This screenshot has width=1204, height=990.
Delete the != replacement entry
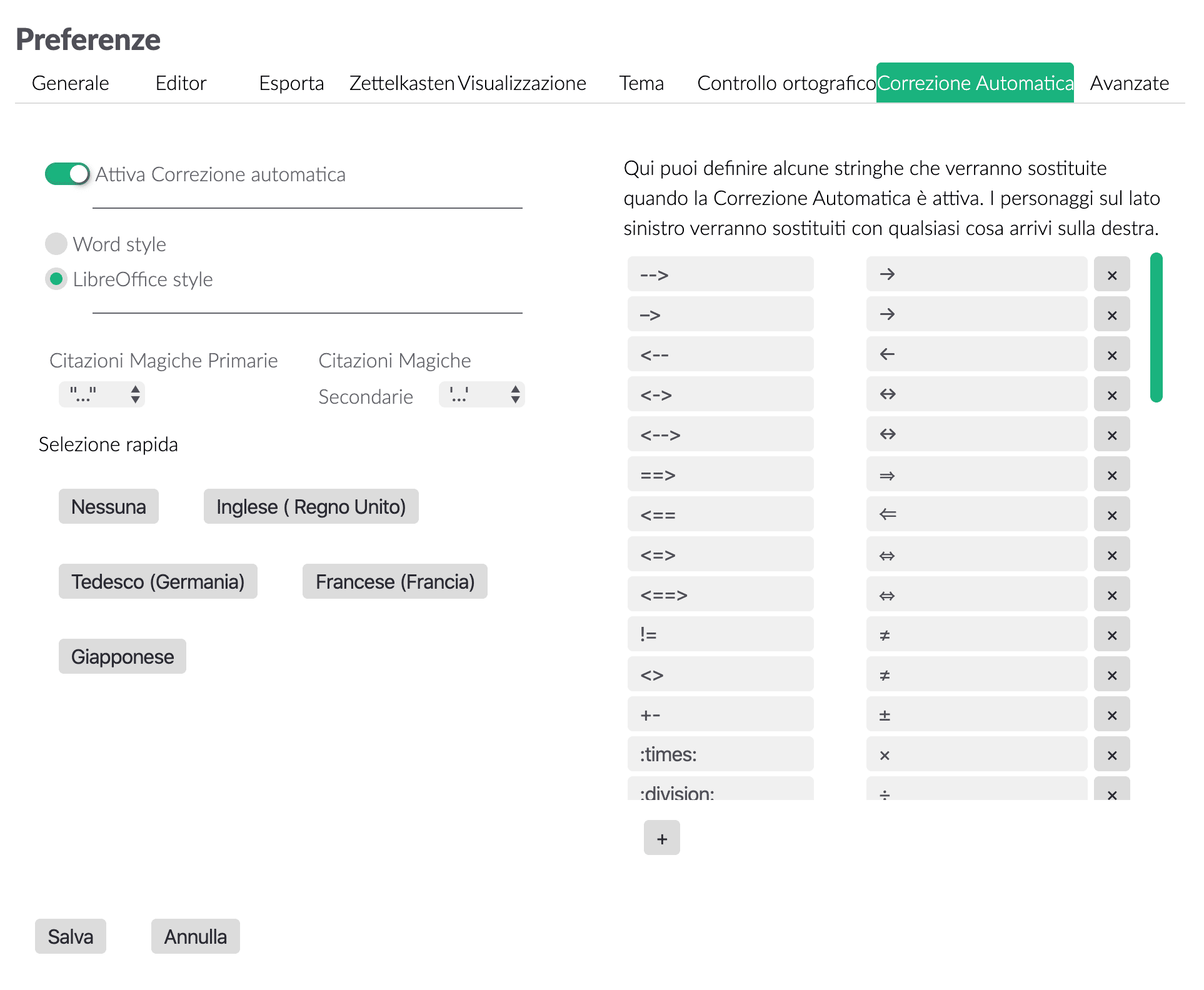click(x=1111, y=634)
